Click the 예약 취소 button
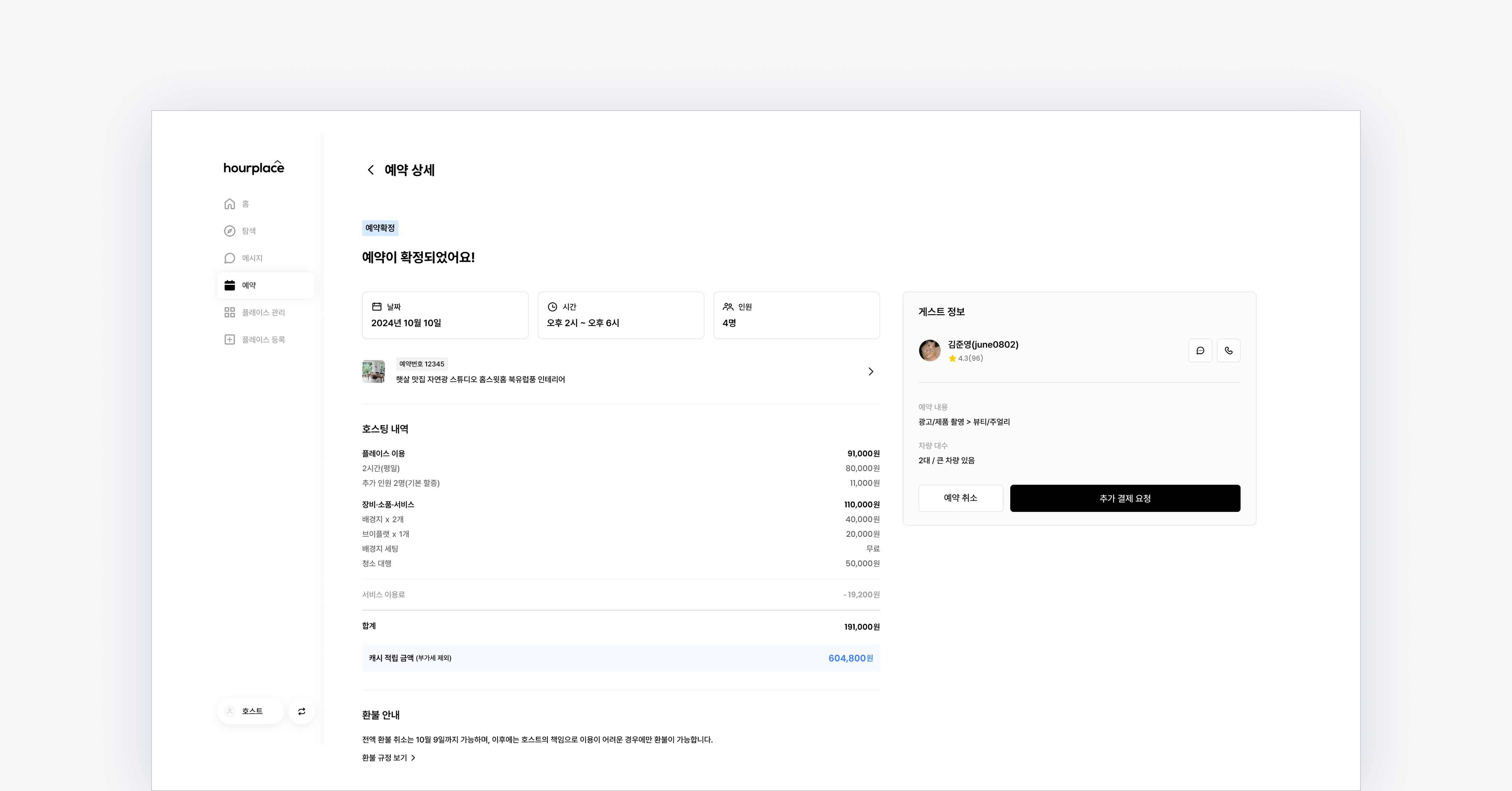1512x791 pixels. pos(960,498)
